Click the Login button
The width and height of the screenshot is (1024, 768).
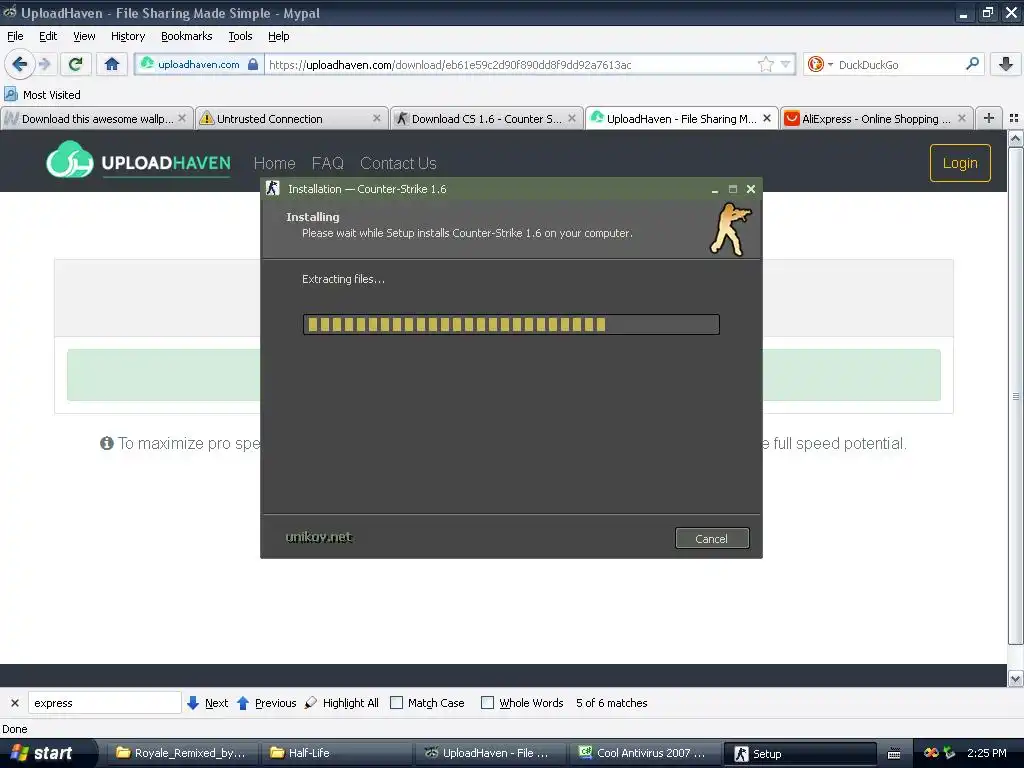960,163
